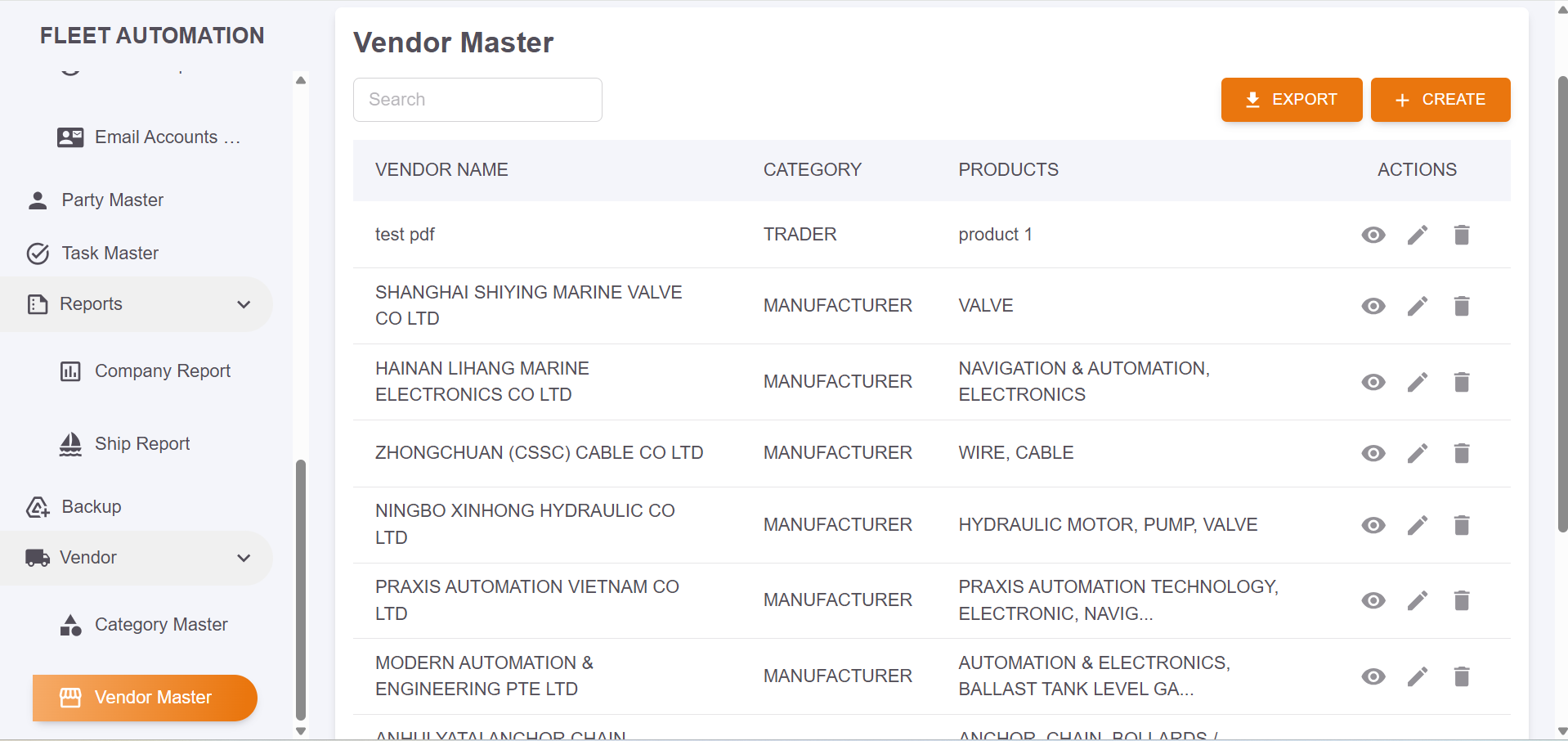Click the CREATE button
Viewport: 1568px width, 741px height.
pos(1440,99)
